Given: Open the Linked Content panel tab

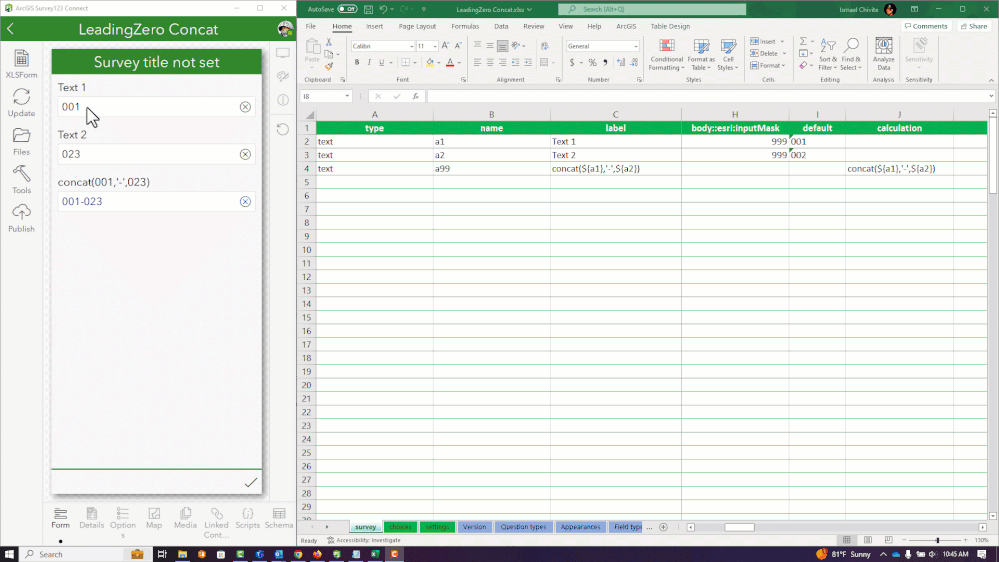Looking at the screenshot, I should click(216, 522).
